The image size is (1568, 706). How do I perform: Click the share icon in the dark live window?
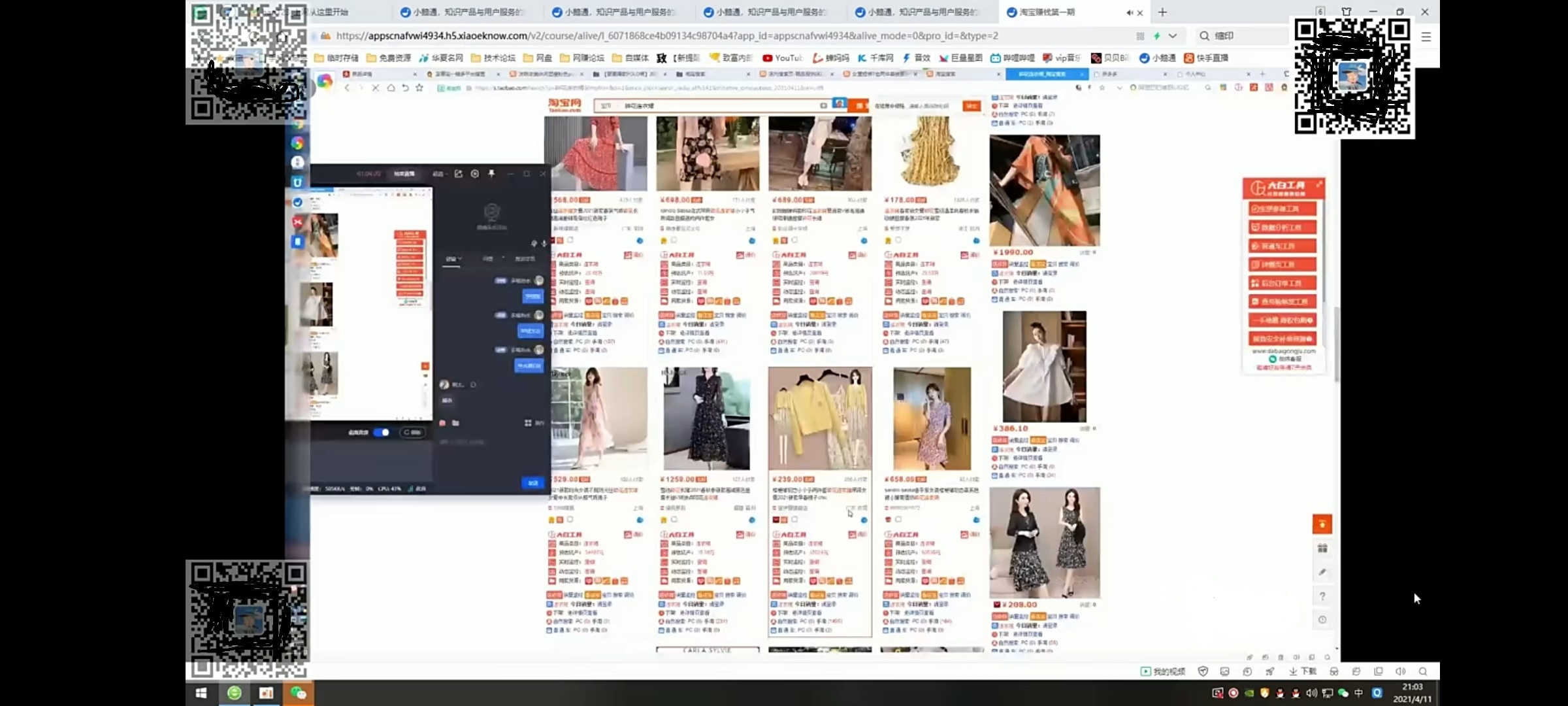(458, 174)
